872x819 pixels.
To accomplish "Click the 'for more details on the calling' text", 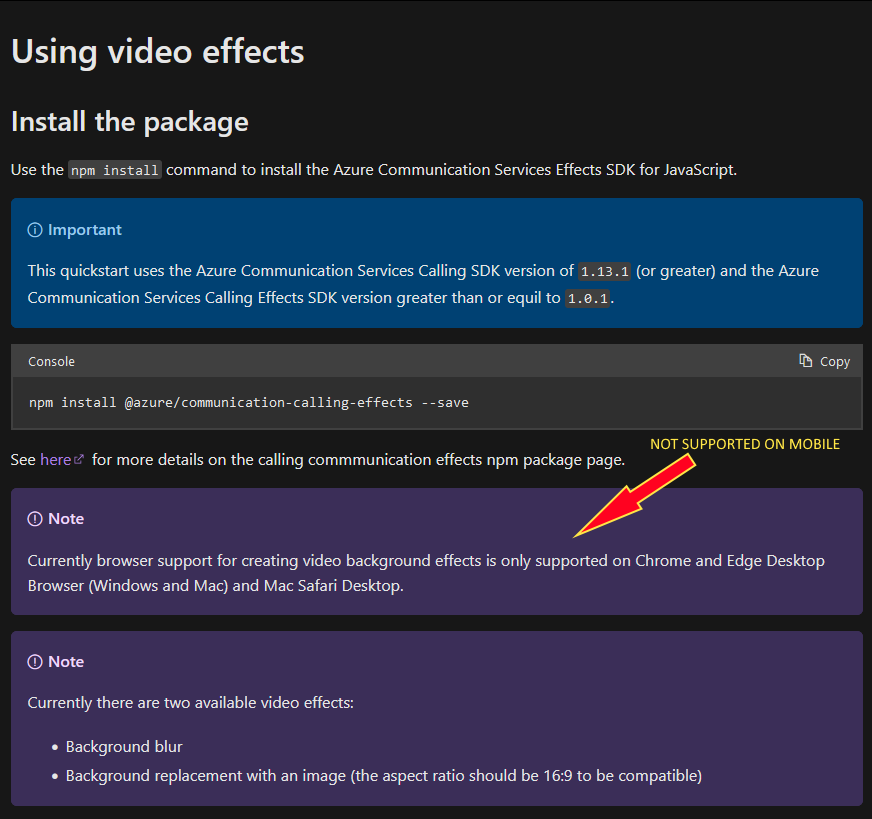I will pos(359,460).
